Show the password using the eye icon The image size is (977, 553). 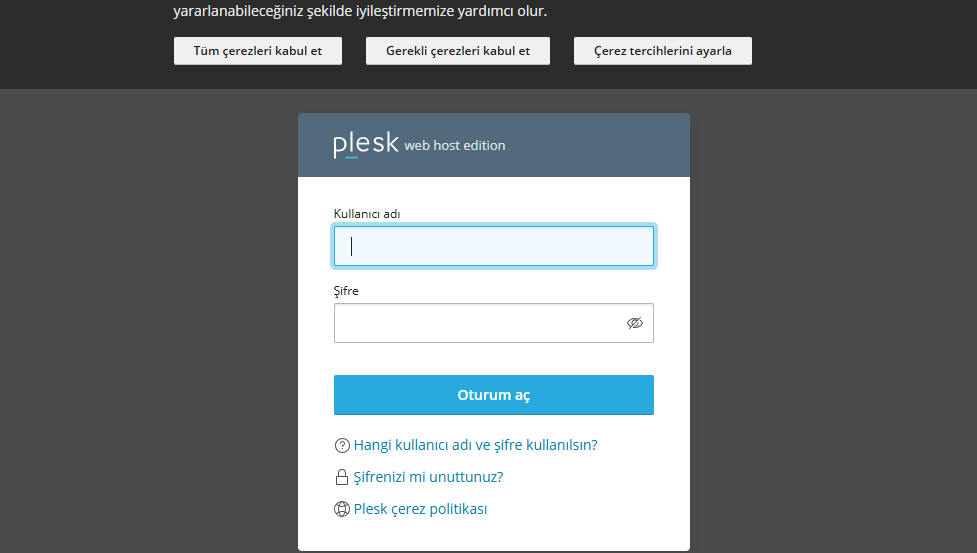point(634,323)
